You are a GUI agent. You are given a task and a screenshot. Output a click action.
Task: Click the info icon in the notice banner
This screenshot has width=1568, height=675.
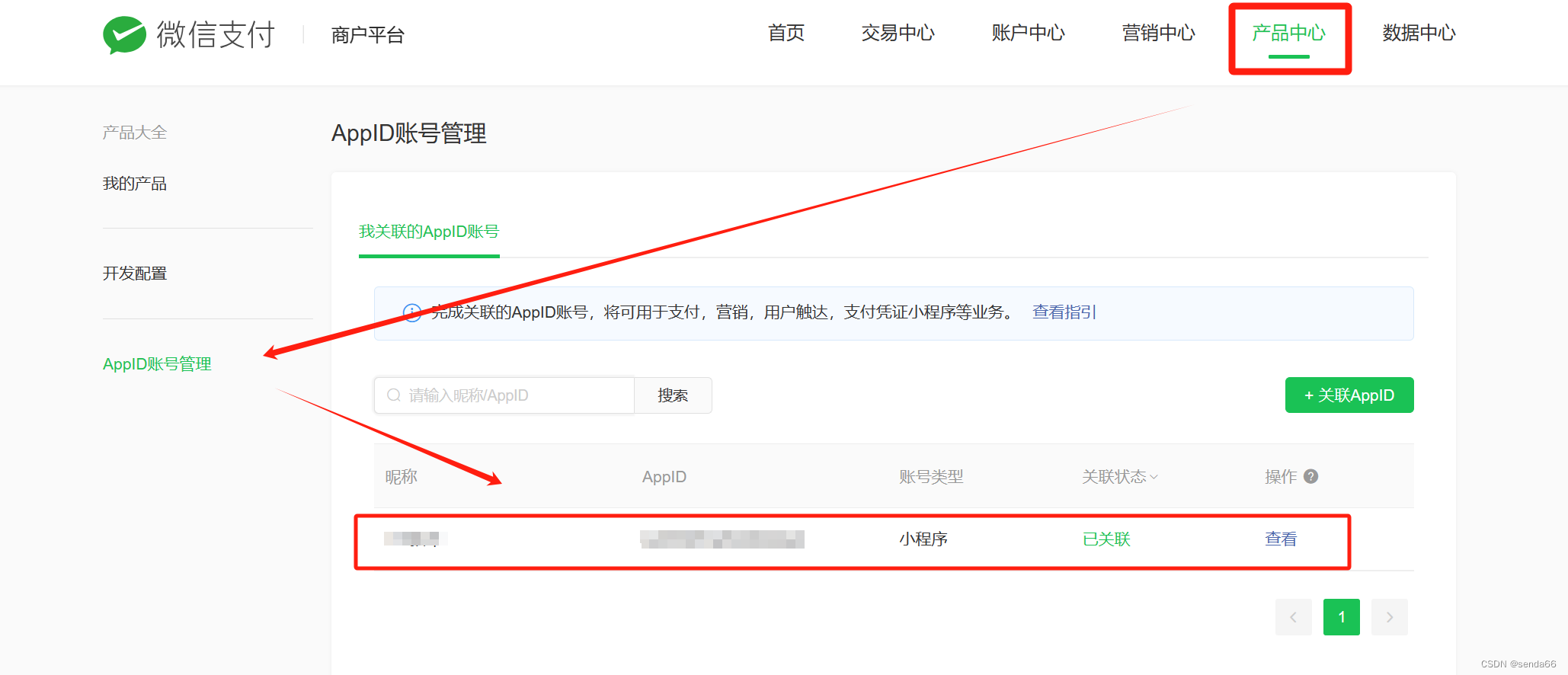(411, 313)
